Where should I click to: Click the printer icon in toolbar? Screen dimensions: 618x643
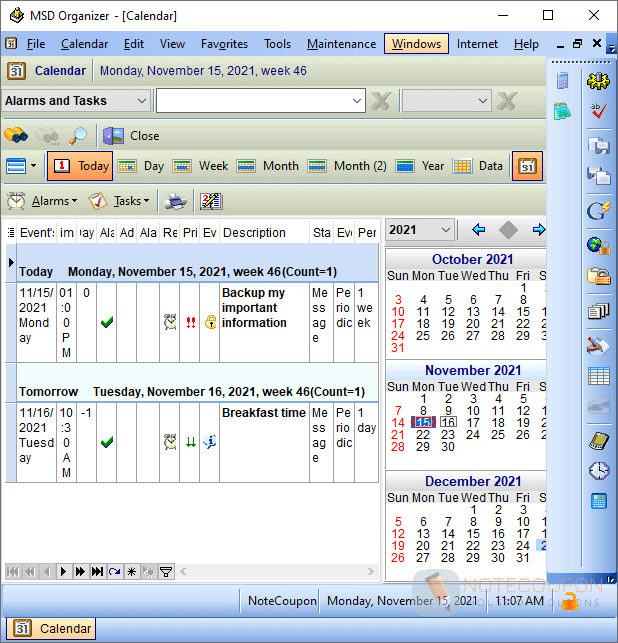click(176, 201)
